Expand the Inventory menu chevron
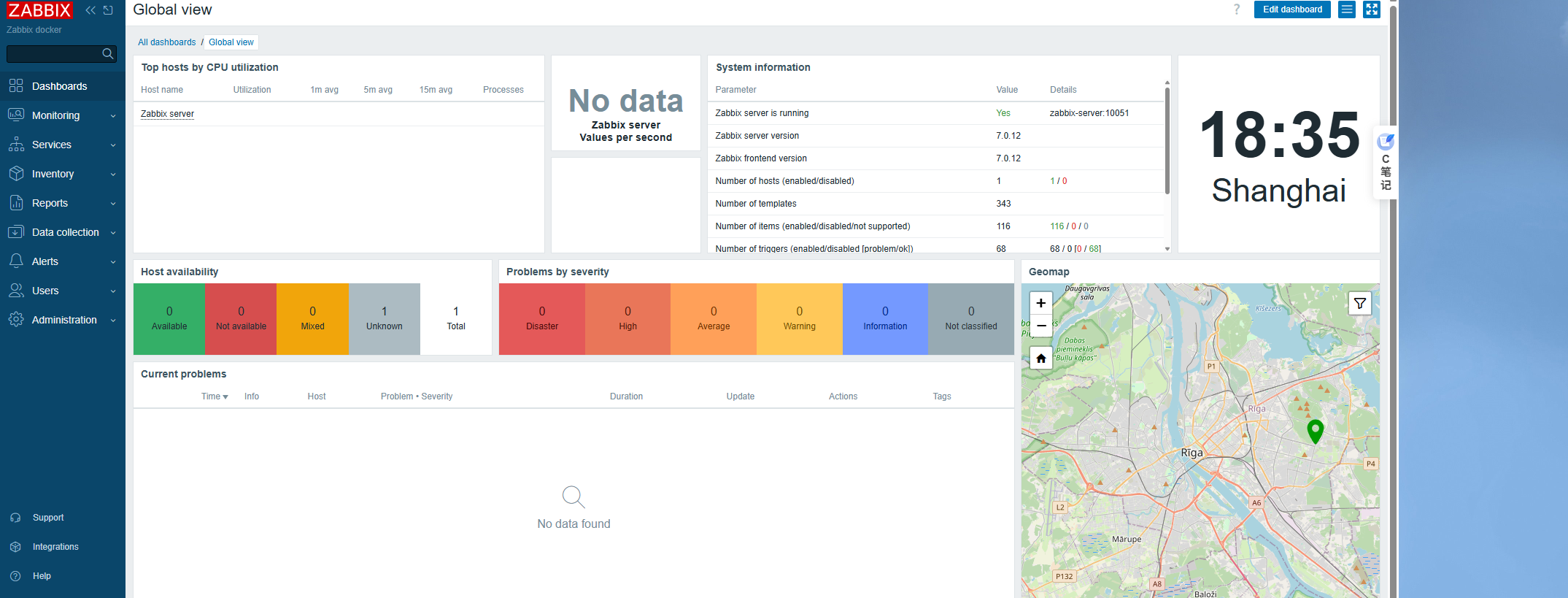 click(113, 175)
